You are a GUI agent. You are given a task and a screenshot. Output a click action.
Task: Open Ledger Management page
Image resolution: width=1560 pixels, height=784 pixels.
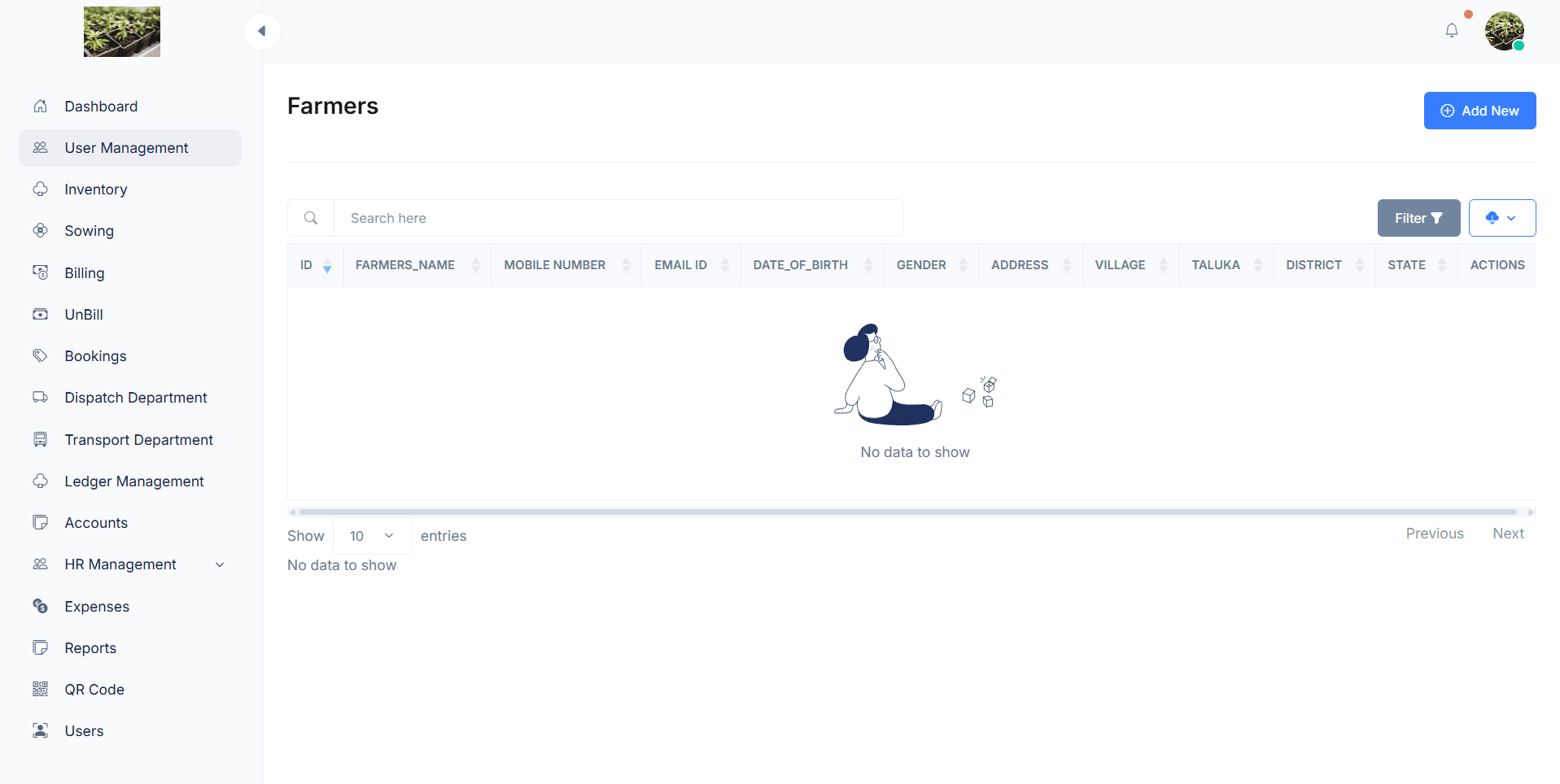tap(134, 481)
